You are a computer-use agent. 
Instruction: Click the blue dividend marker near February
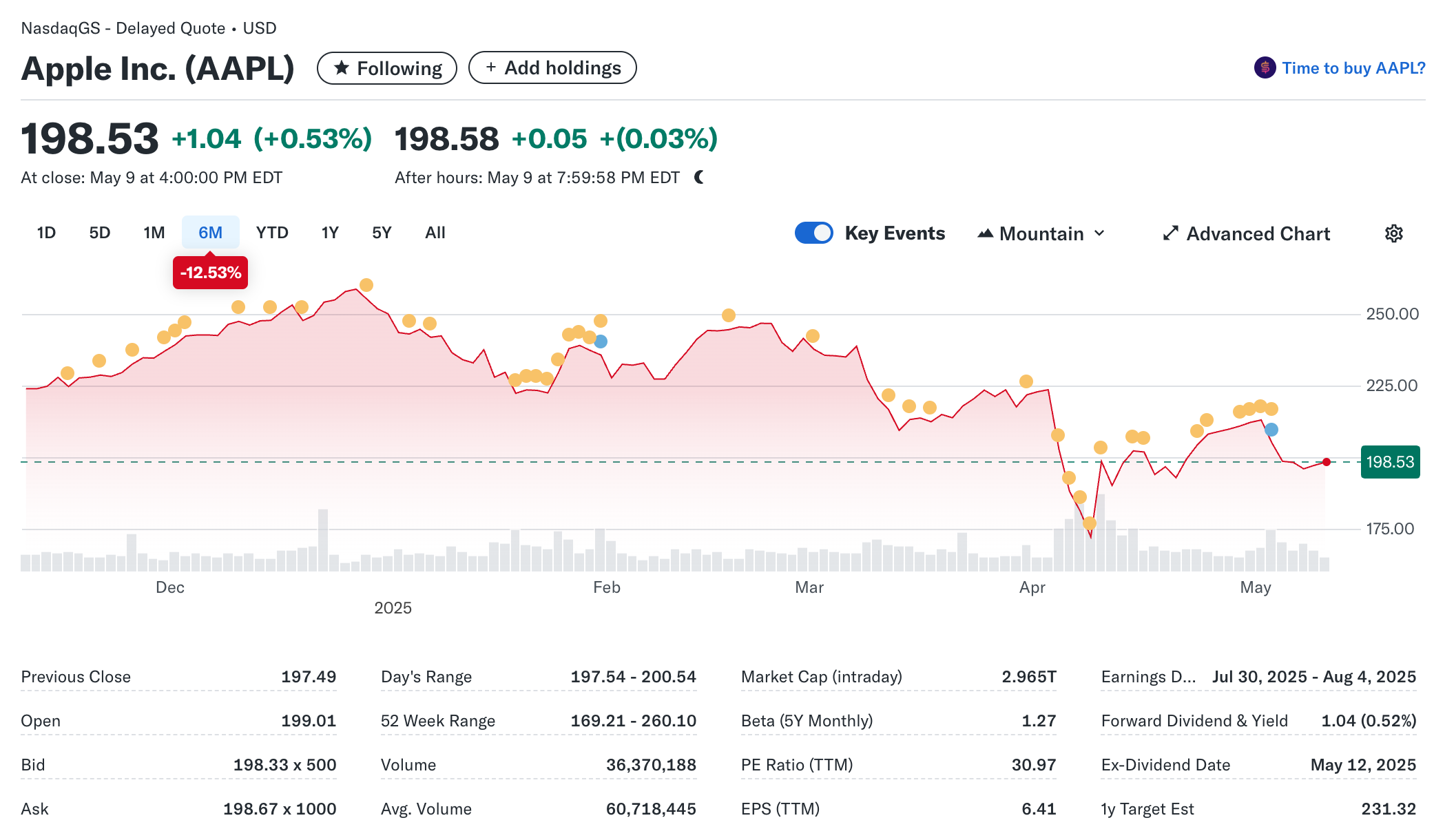601,342
